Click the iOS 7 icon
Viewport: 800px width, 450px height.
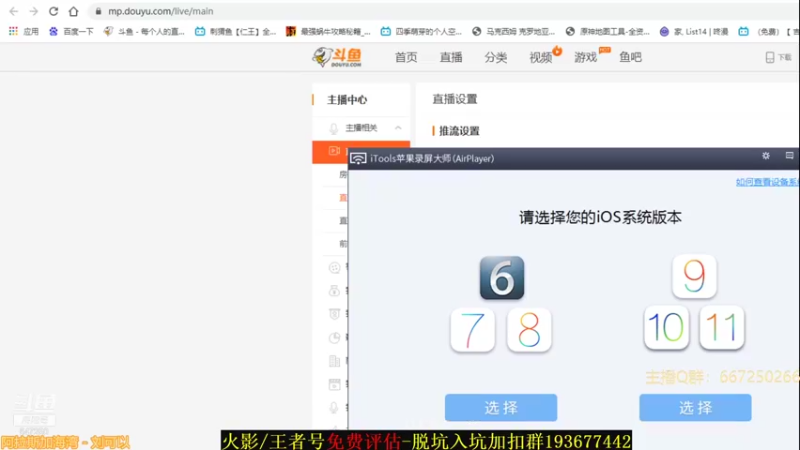(x=472, y=330)
